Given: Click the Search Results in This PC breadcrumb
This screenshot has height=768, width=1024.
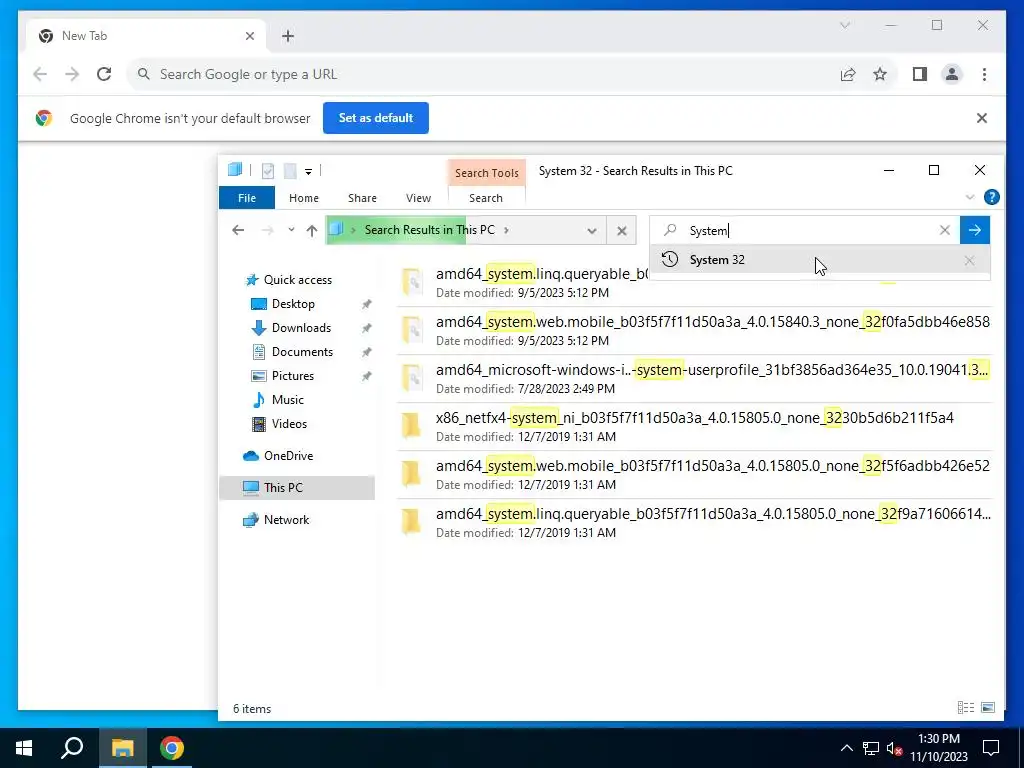Looking at the screenshot, I should pyautogui.click(x=429, y=230).
